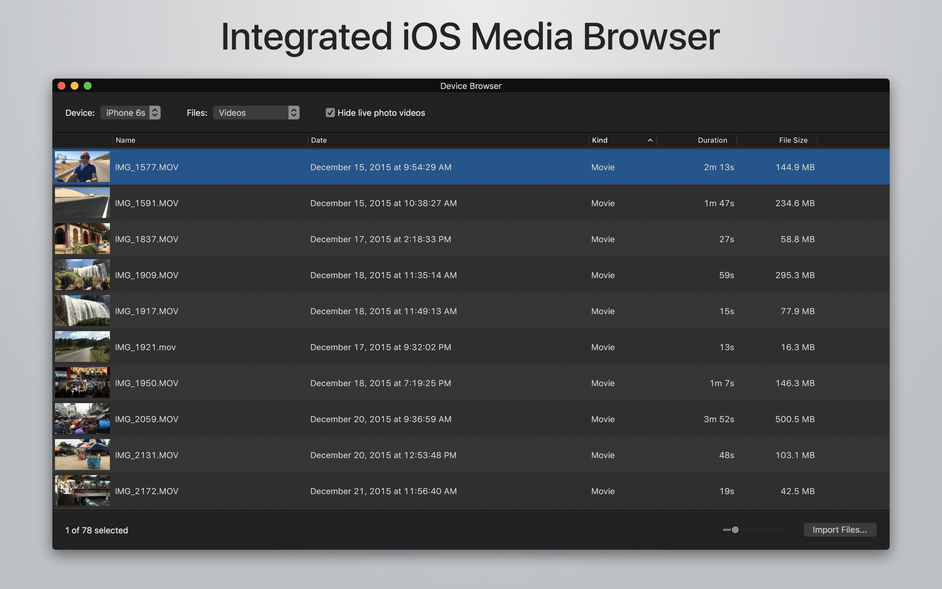Uncheck Hide live photo videos
This screenshot has height=589, width=942.
click(330, 112)
